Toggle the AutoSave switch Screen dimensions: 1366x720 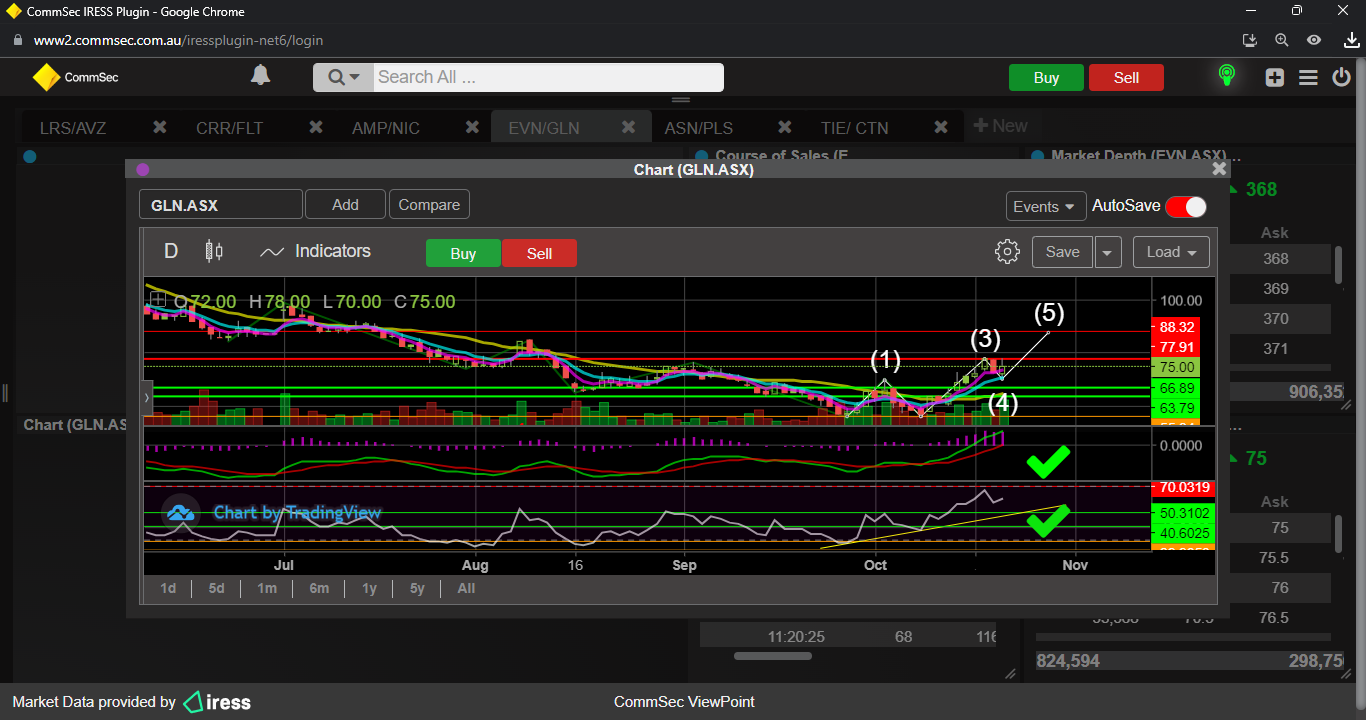tap(1185, 206)
